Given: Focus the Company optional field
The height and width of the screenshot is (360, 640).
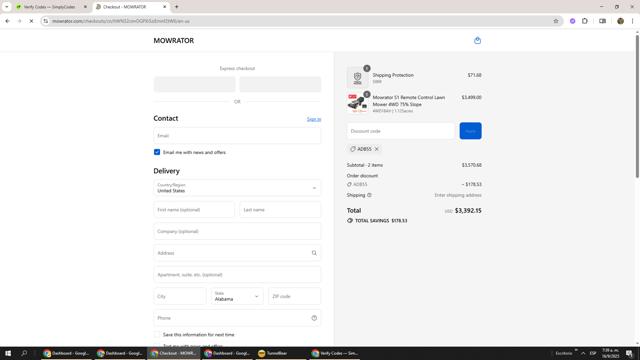Looking at the screenshot, I should (237, 231).
